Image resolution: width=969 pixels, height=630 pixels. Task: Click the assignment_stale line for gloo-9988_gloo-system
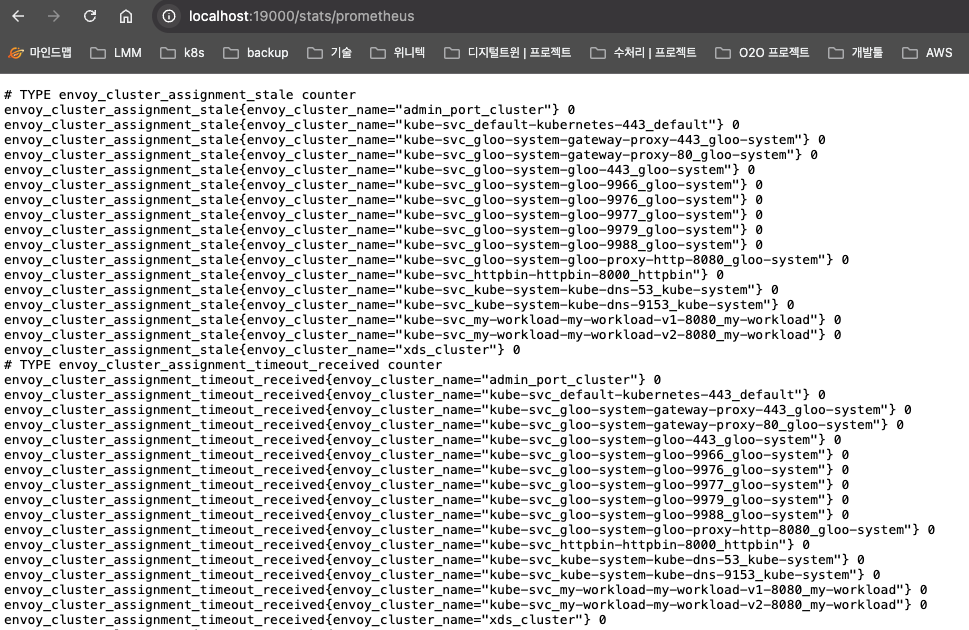pyautogui.click(x=383, y=244)
